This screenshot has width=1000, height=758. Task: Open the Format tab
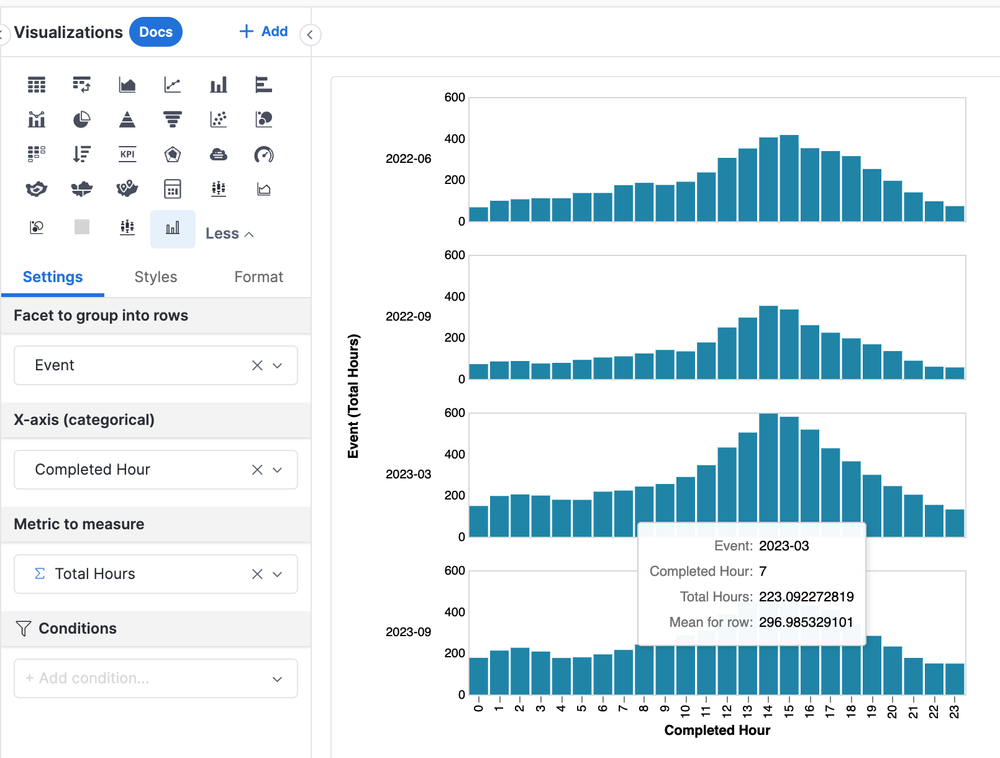(258, 277)
